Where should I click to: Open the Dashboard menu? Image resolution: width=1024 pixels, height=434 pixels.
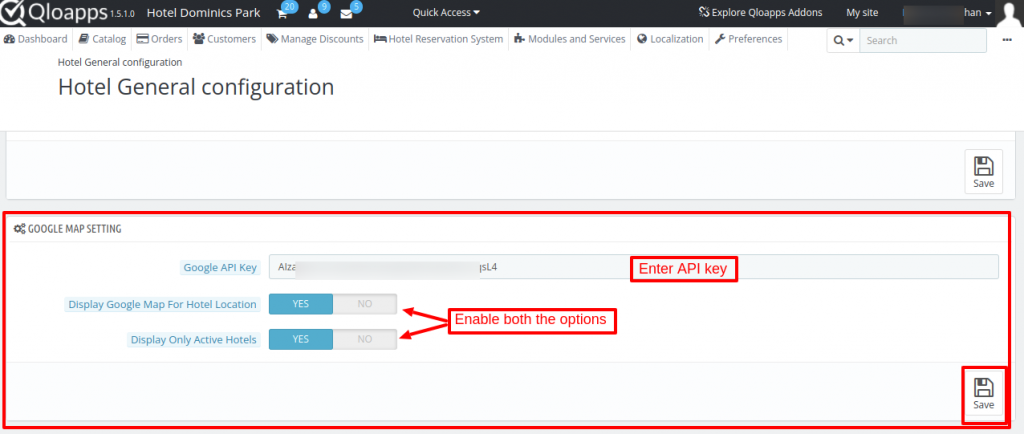click(x=36, y=39)
